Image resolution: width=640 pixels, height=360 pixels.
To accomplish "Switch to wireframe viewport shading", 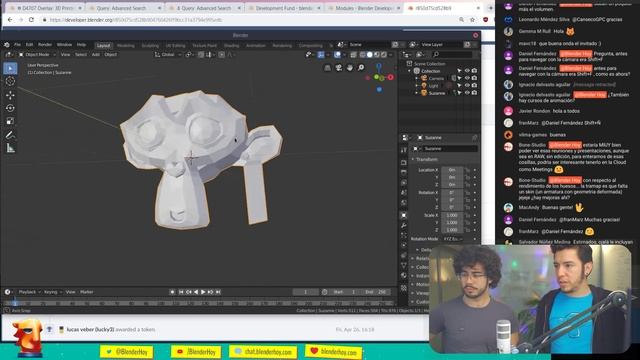I will (x=362, y=54).
